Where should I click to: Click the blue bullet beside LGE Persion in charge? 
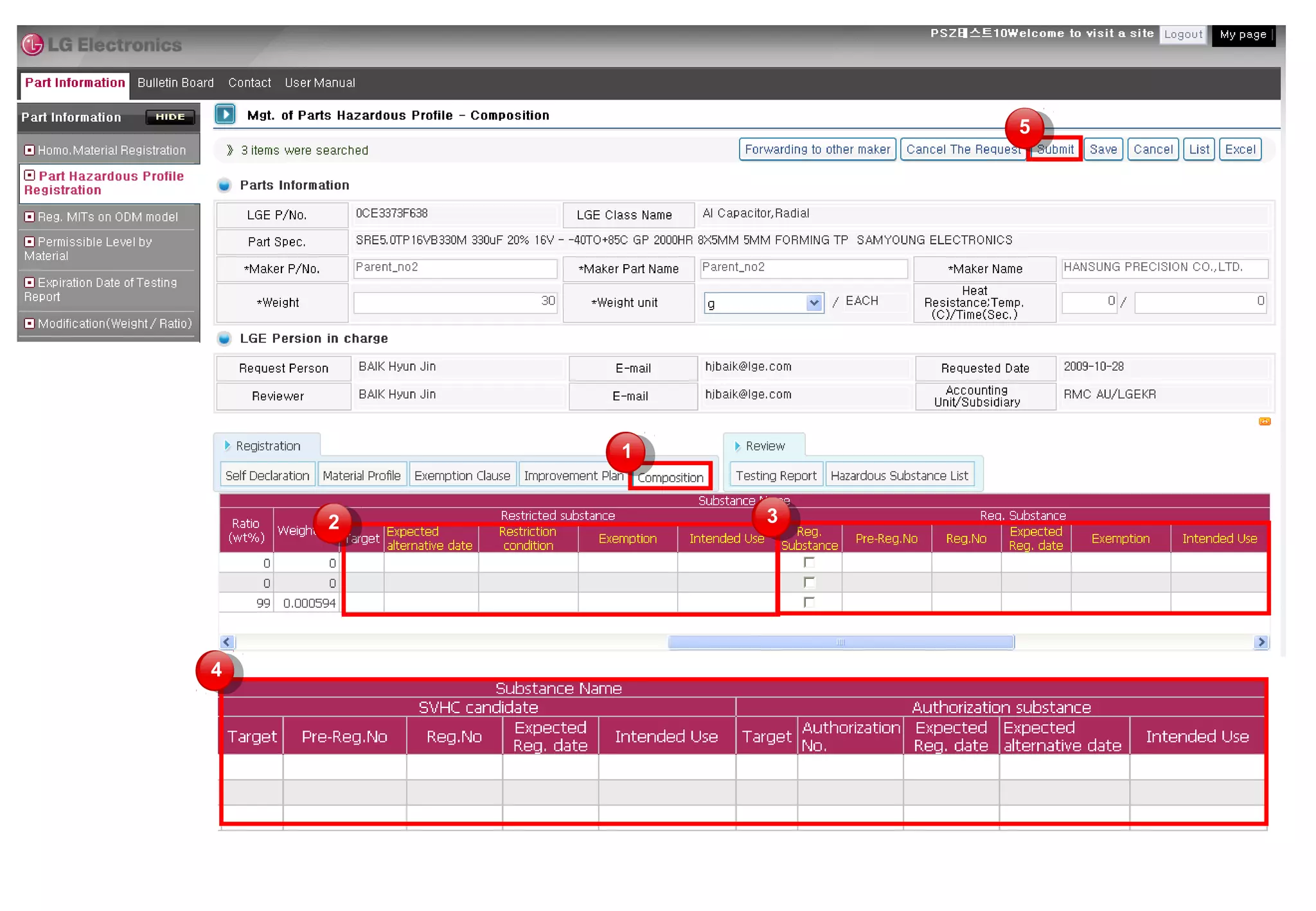point(224,339)
